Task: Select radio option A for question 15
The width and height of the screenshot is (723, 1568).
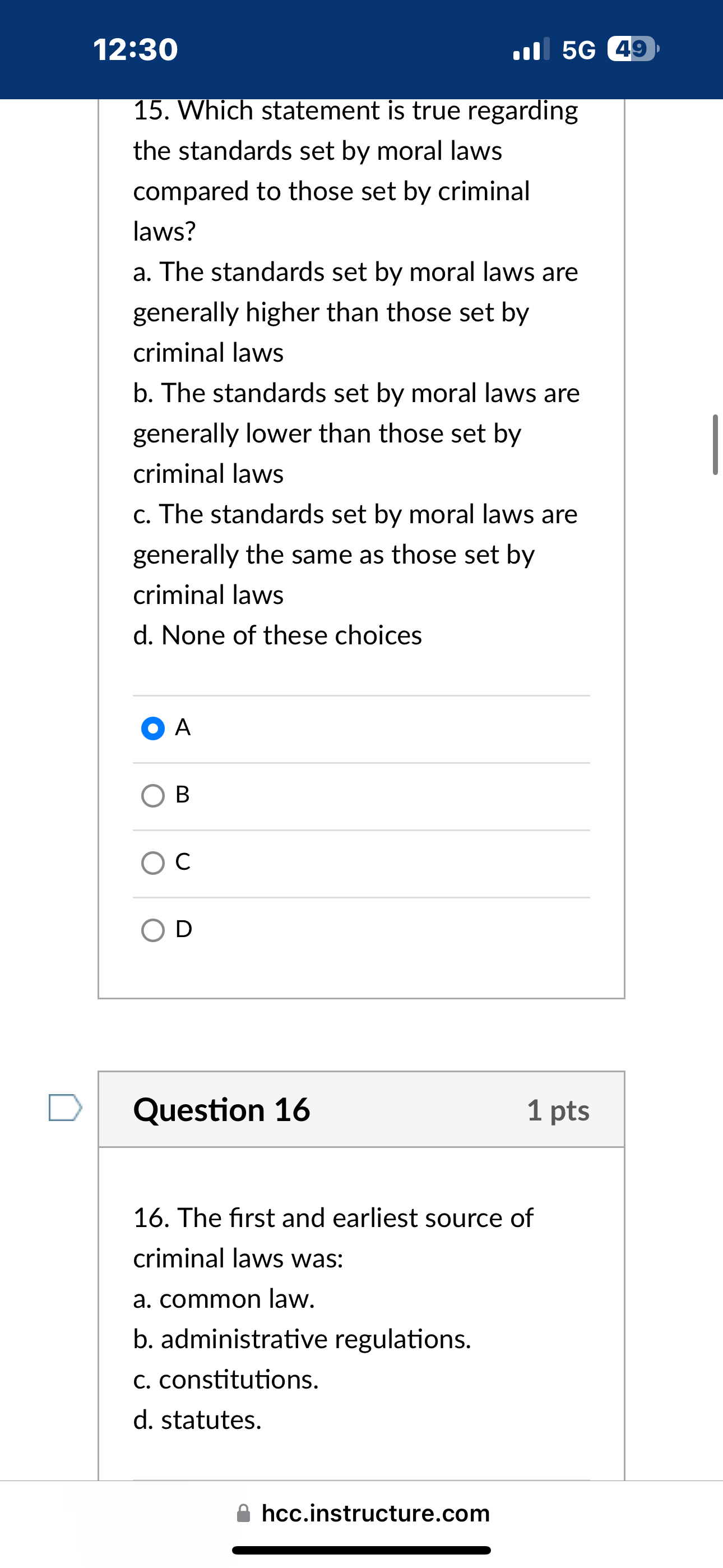Action: [153, 728]
